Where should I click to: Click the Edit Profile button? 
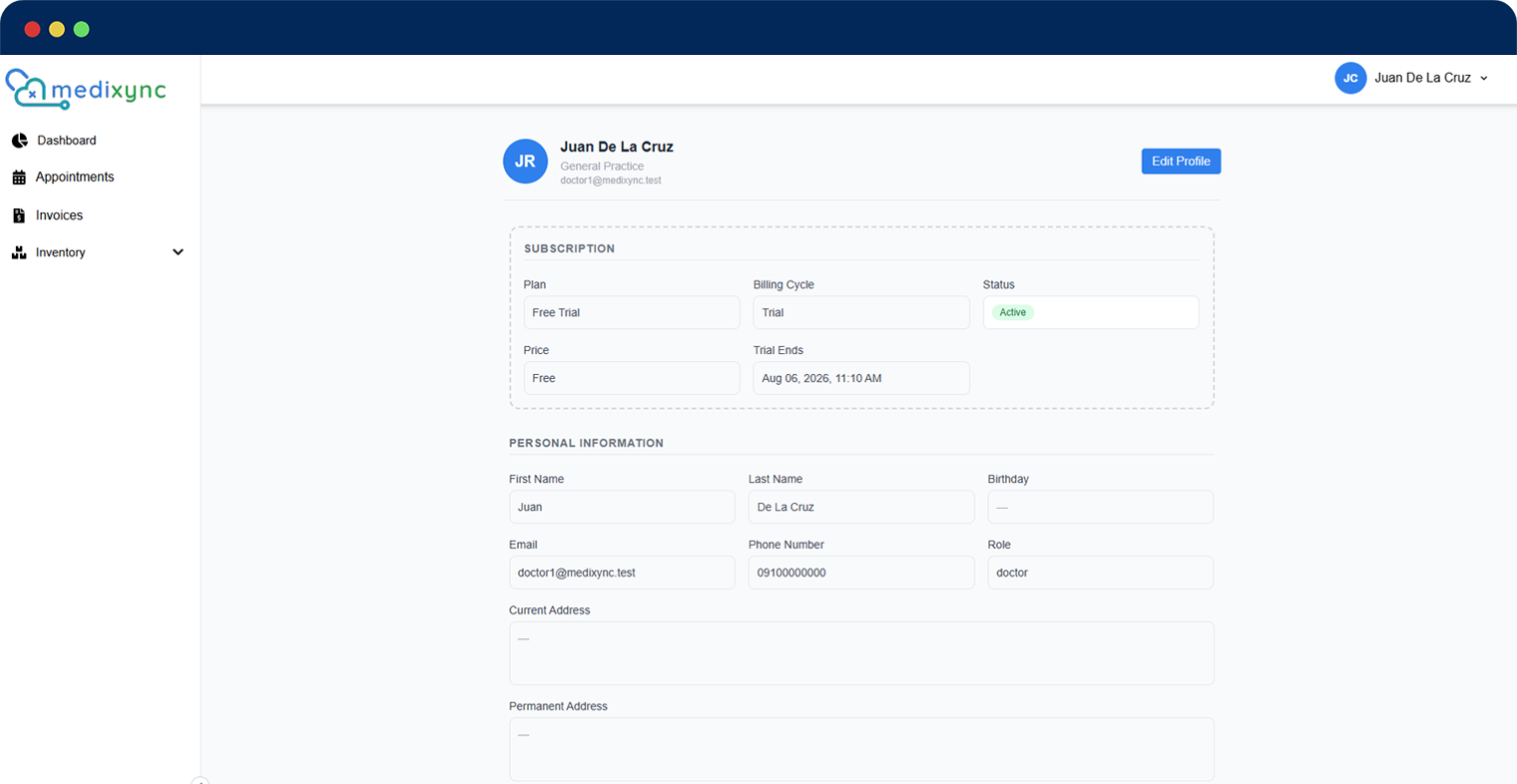[x=1181, y=162]
